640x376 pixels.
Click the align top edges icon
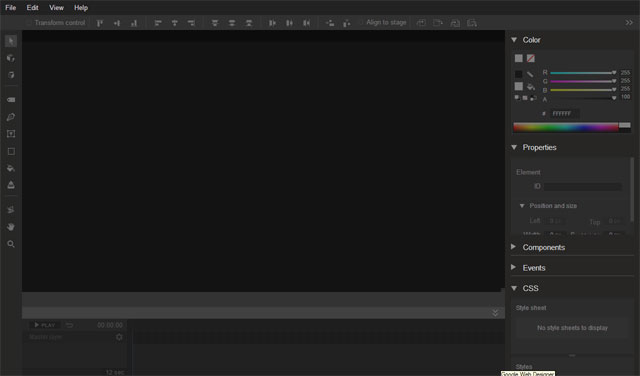coord(100,23)
